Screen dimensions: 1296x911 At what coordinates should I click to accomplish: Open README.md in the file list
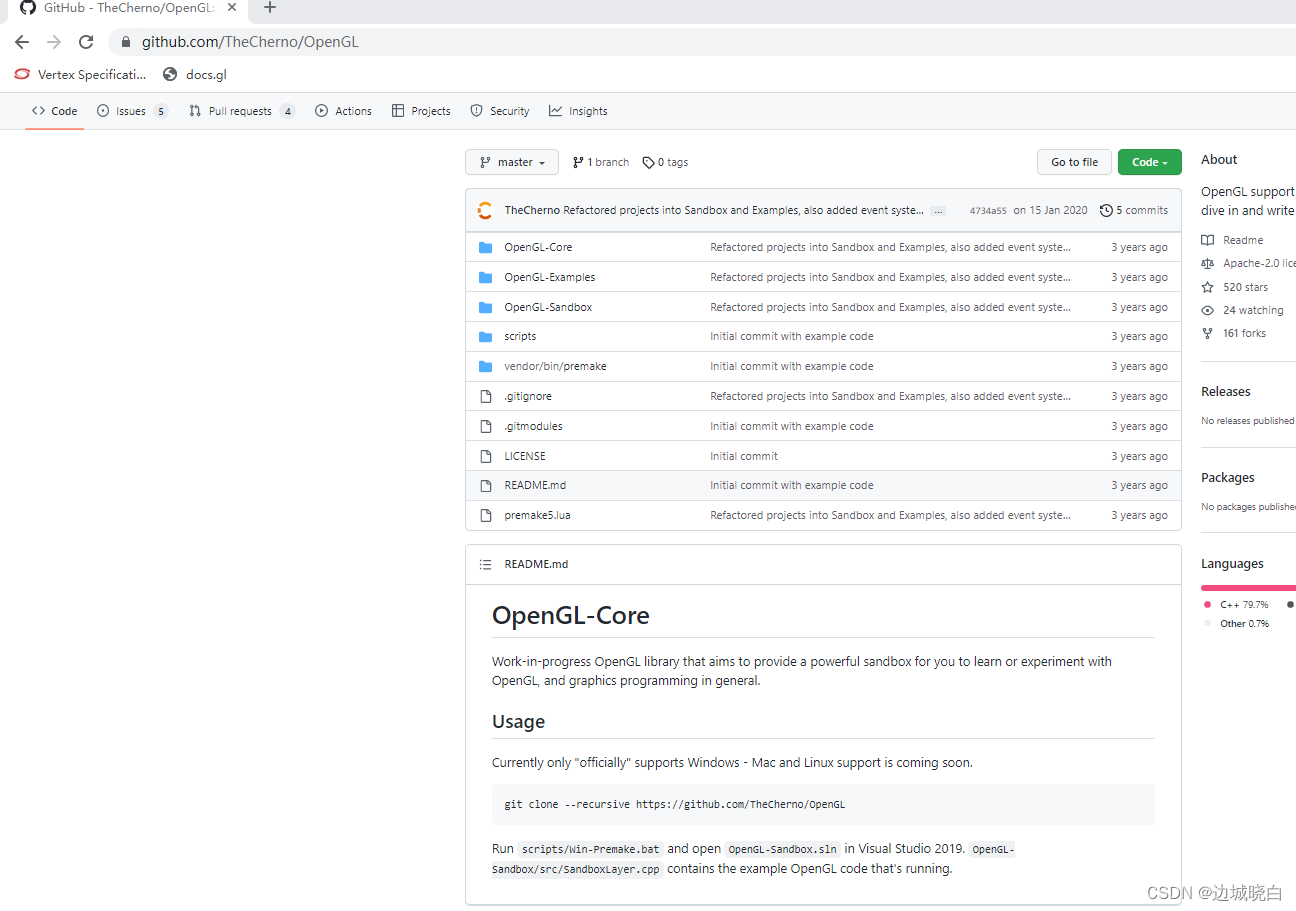(x=535, y=485)
